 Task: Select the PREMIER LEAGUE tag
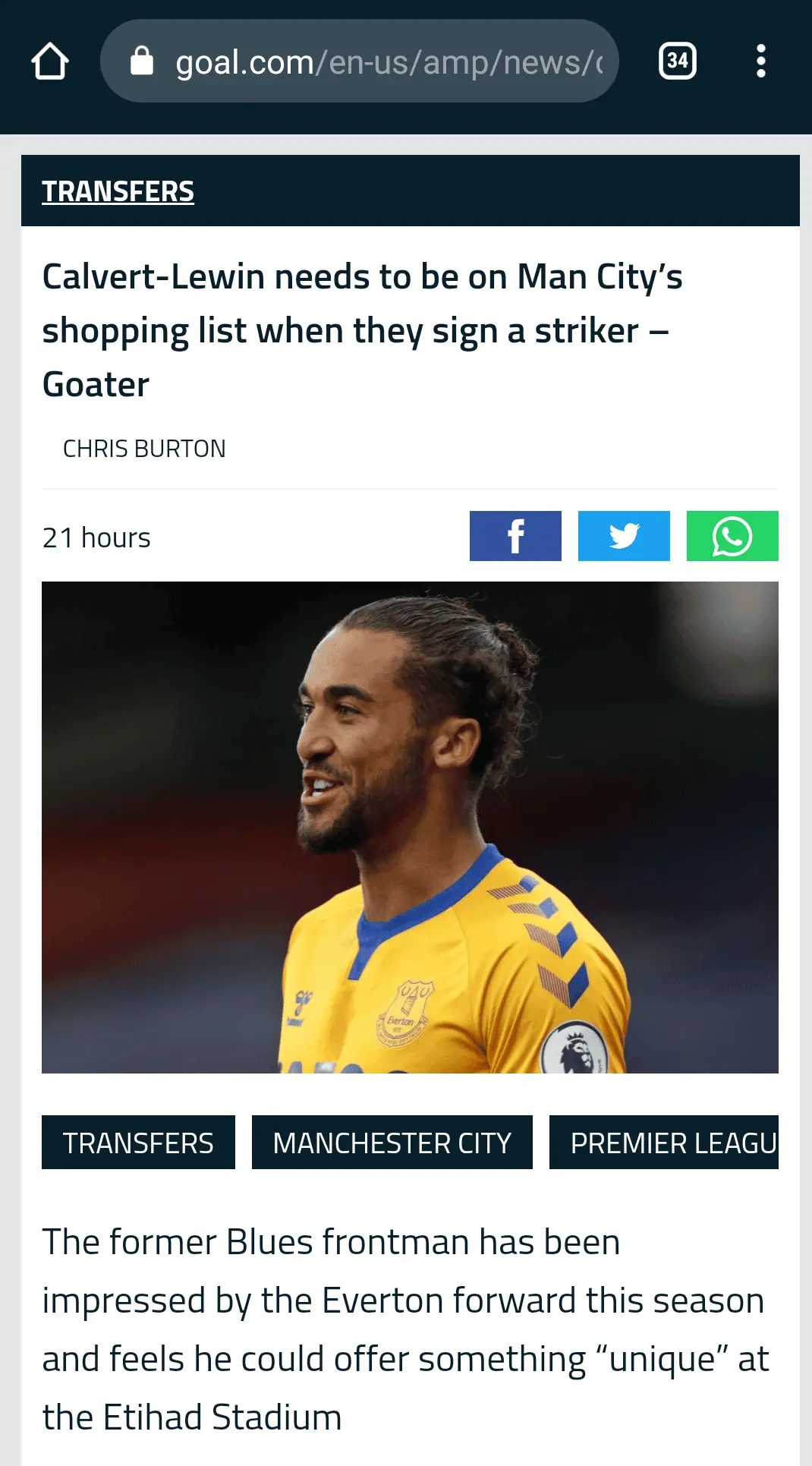click(664, 1143)
